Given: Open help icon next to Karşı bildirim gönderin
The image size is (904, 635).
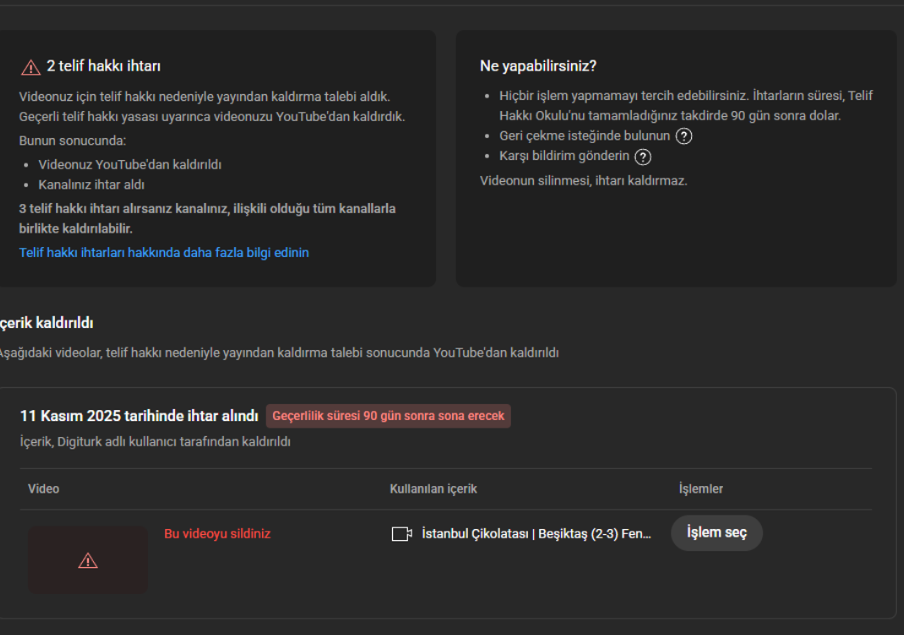Looking at the screenshot, I should [643, 156].
